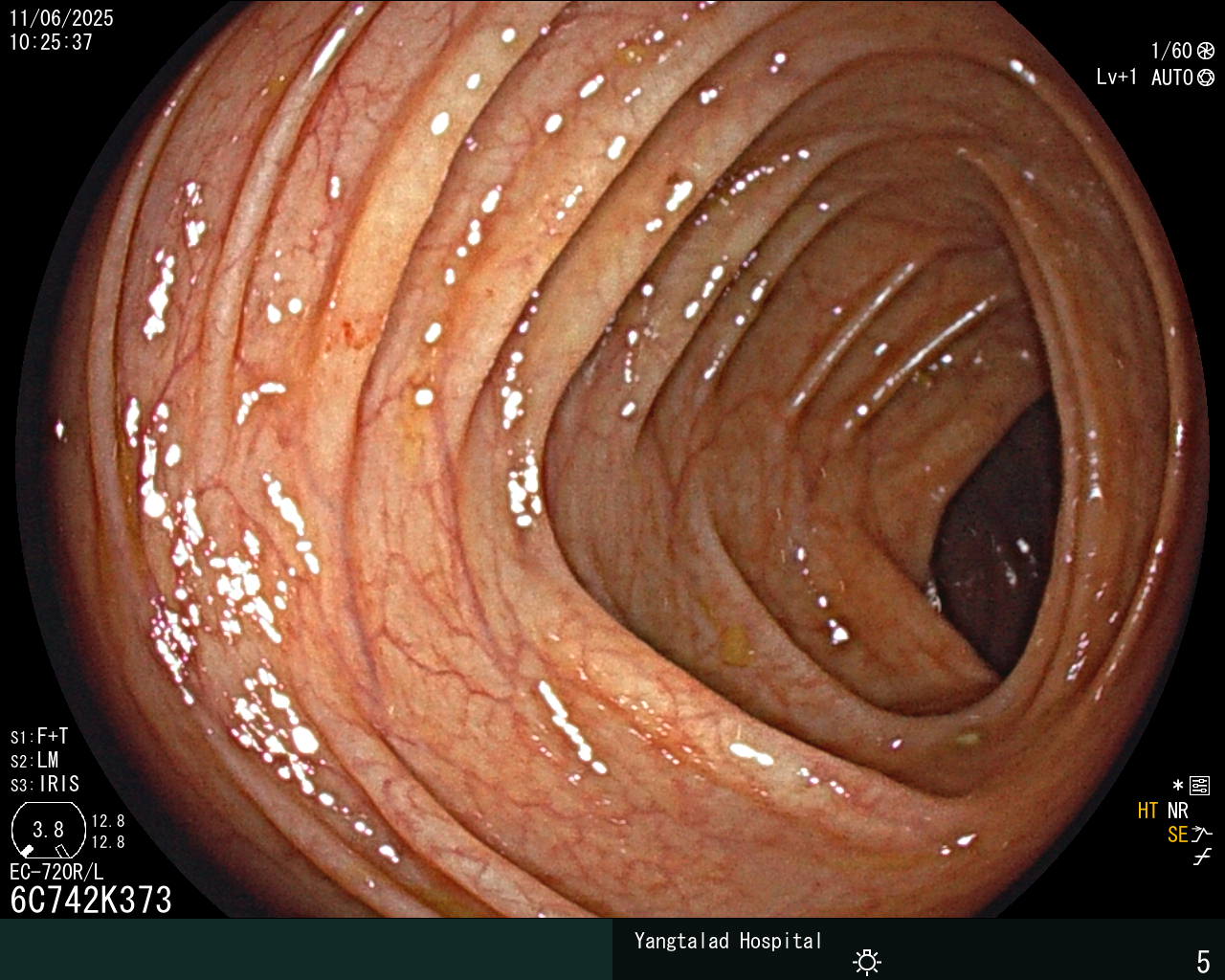Click the dark lumen opening in the endoscopic view
The height and width of the screenshot is (980, 1225).
click(1000, 541)
